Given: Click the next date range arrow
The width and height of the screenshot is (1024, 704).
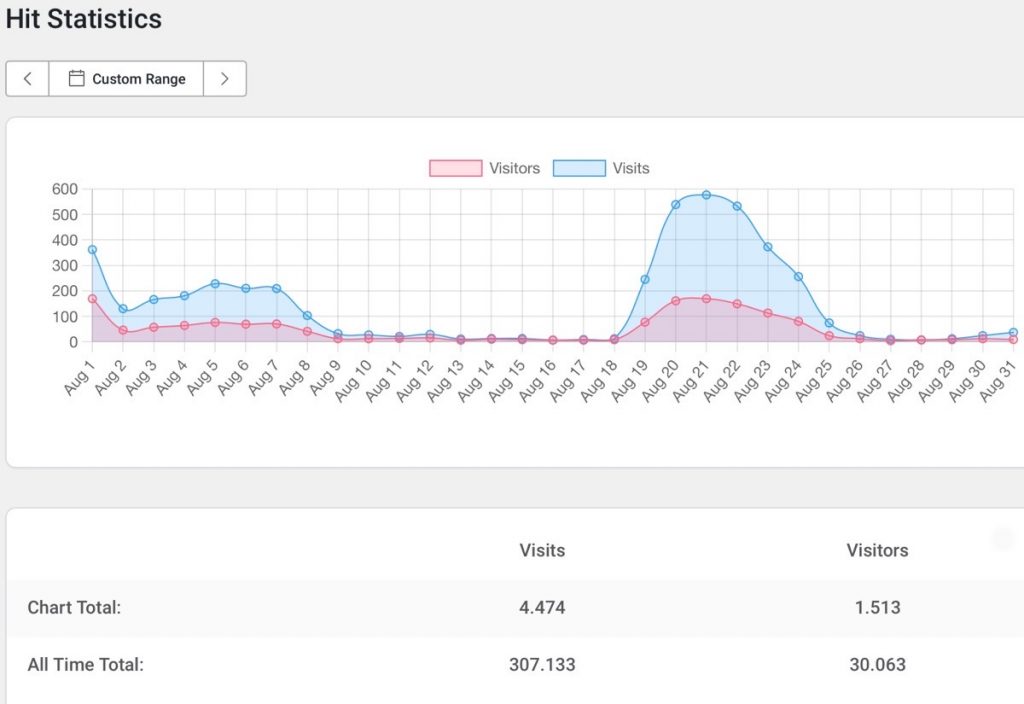Looking at the screenshot, I should click(x=224, y=79).
